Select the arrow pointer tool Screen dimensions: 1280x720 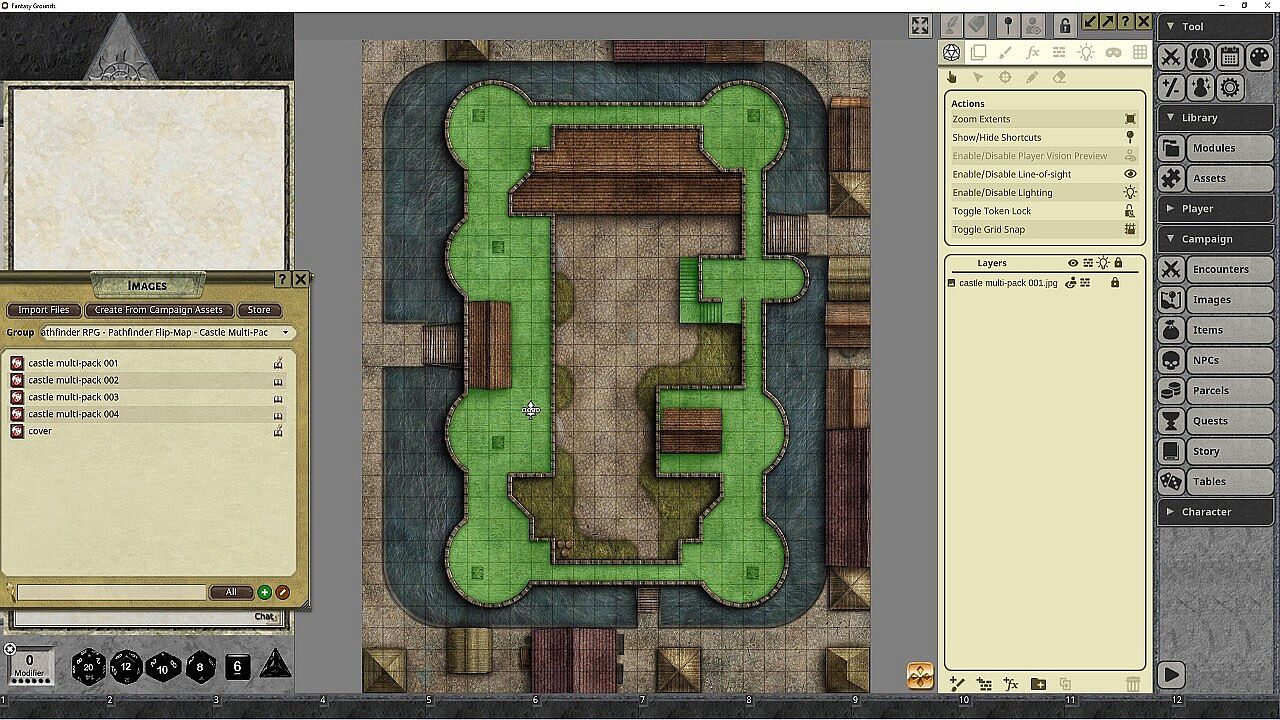[x=978, y=77]
